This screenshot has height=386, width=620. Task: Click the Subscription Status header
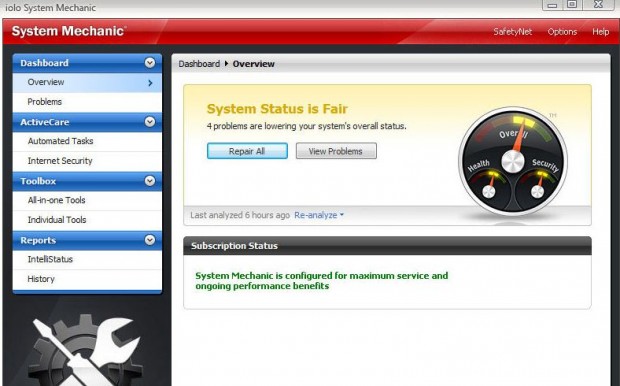(388, 246)
